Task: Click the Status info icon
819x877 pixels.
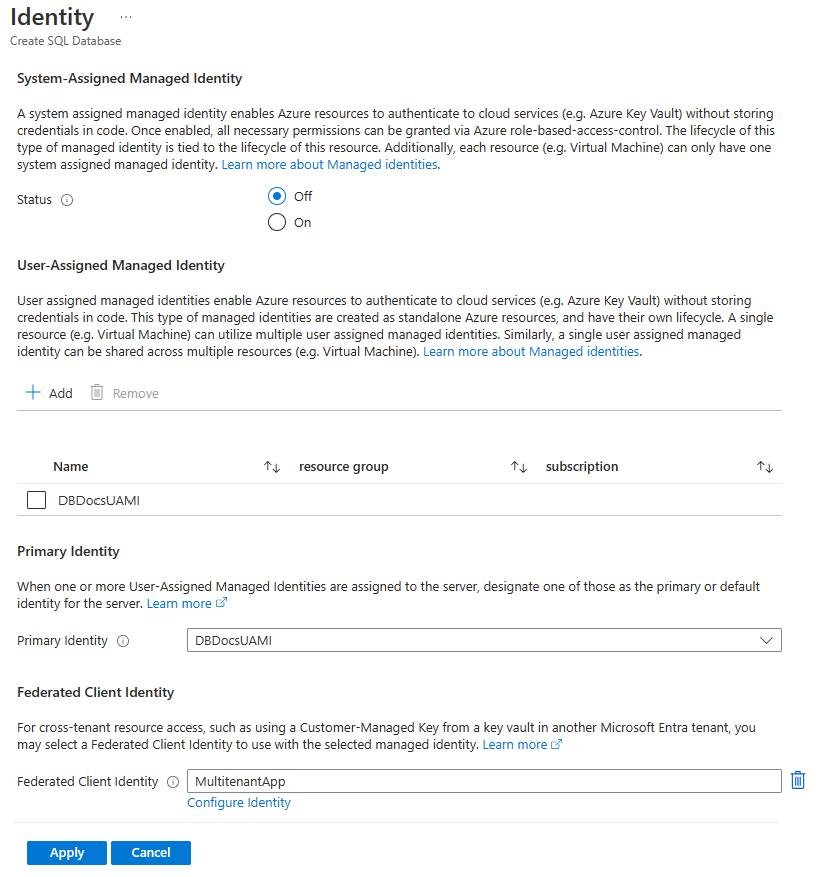Action: tap(67, 200)
